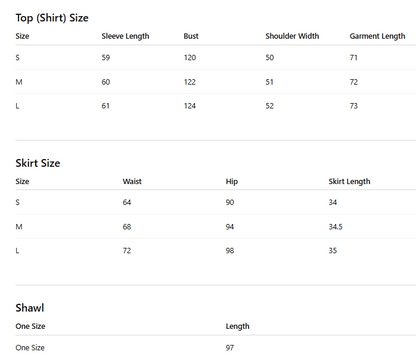The height and width of the screenshot is (364, 416).
Task: Click the Top (Shirt) Size heading
Action: pyautogui.click(x=52, y=18)
